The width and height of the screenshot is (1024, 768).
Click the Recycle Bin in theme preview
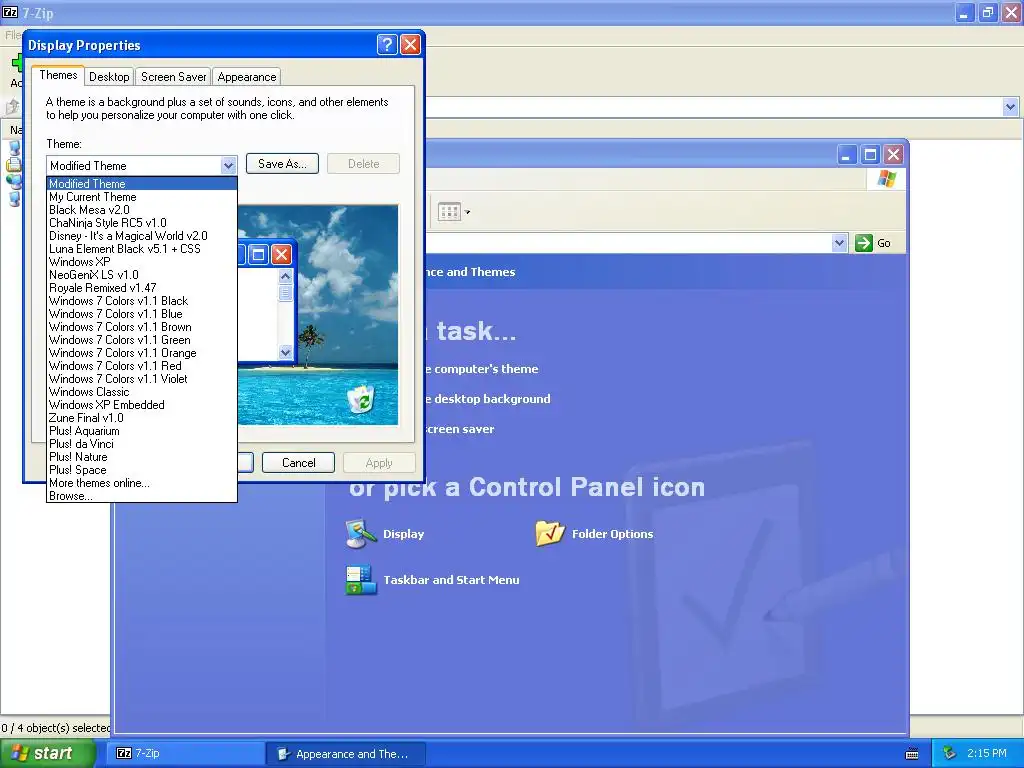pyautogui.click(x=361, y=400)
